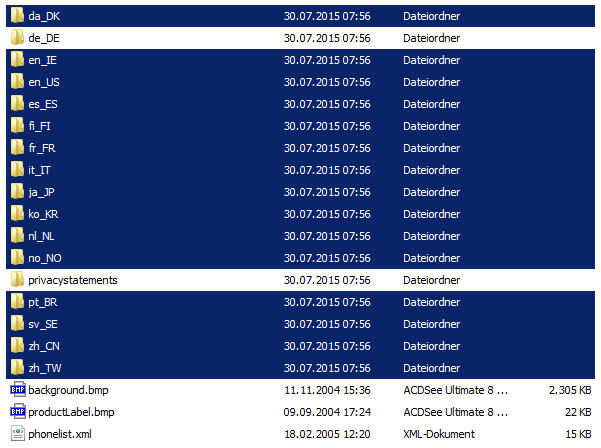This screenshot has width=601, height=448.
Task: Select the privacystatements folder name
Action: pos(73,280)
